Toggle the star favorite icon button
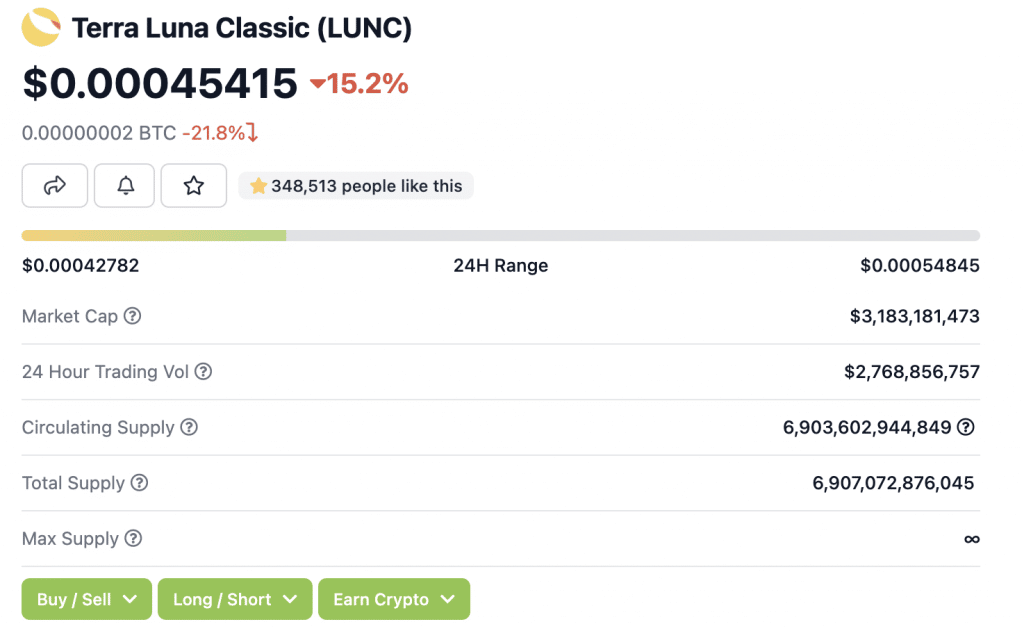 pos(194,186)
